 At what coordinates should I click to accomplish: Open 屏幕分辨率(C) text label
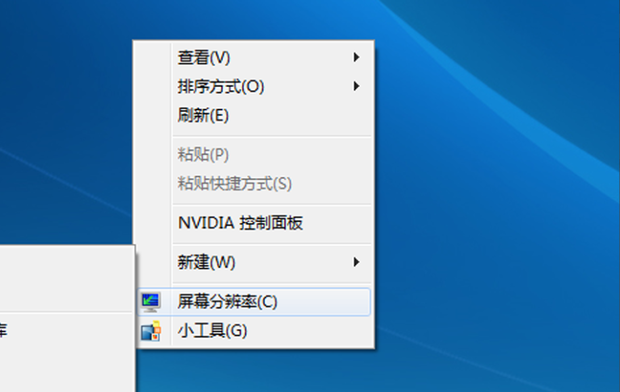click(227, 302)
